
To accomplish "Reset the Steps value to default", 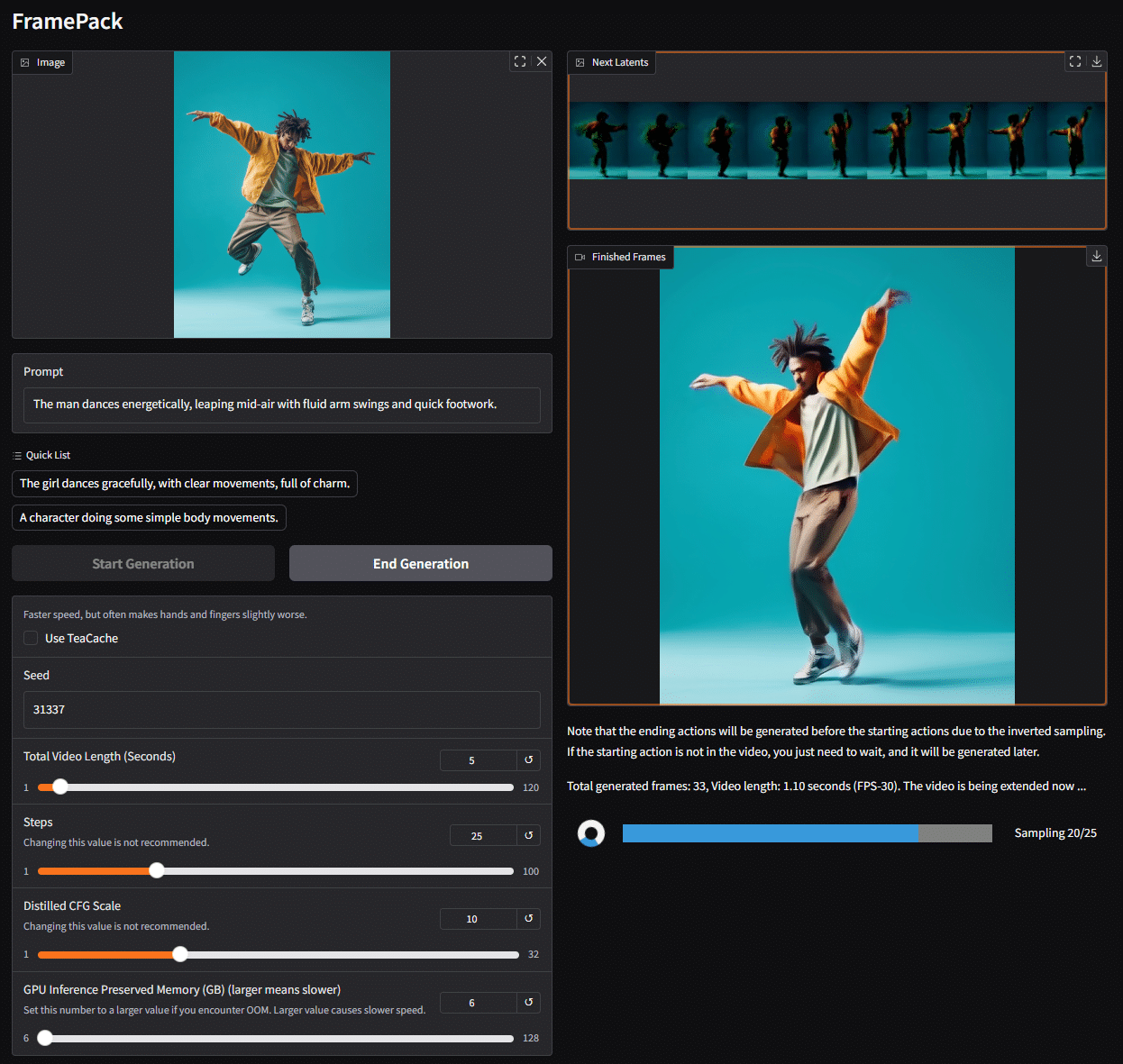I will pyautogui.click(x=528, y=835).
